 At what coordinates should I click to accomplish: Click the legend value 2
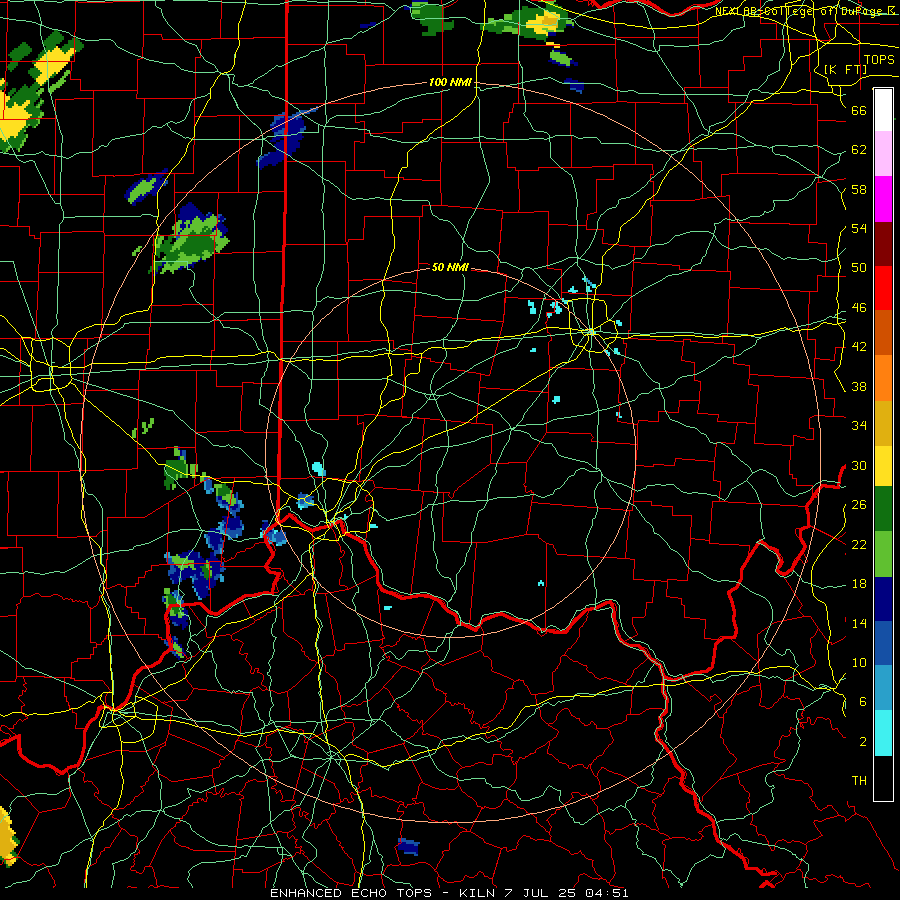863,741
